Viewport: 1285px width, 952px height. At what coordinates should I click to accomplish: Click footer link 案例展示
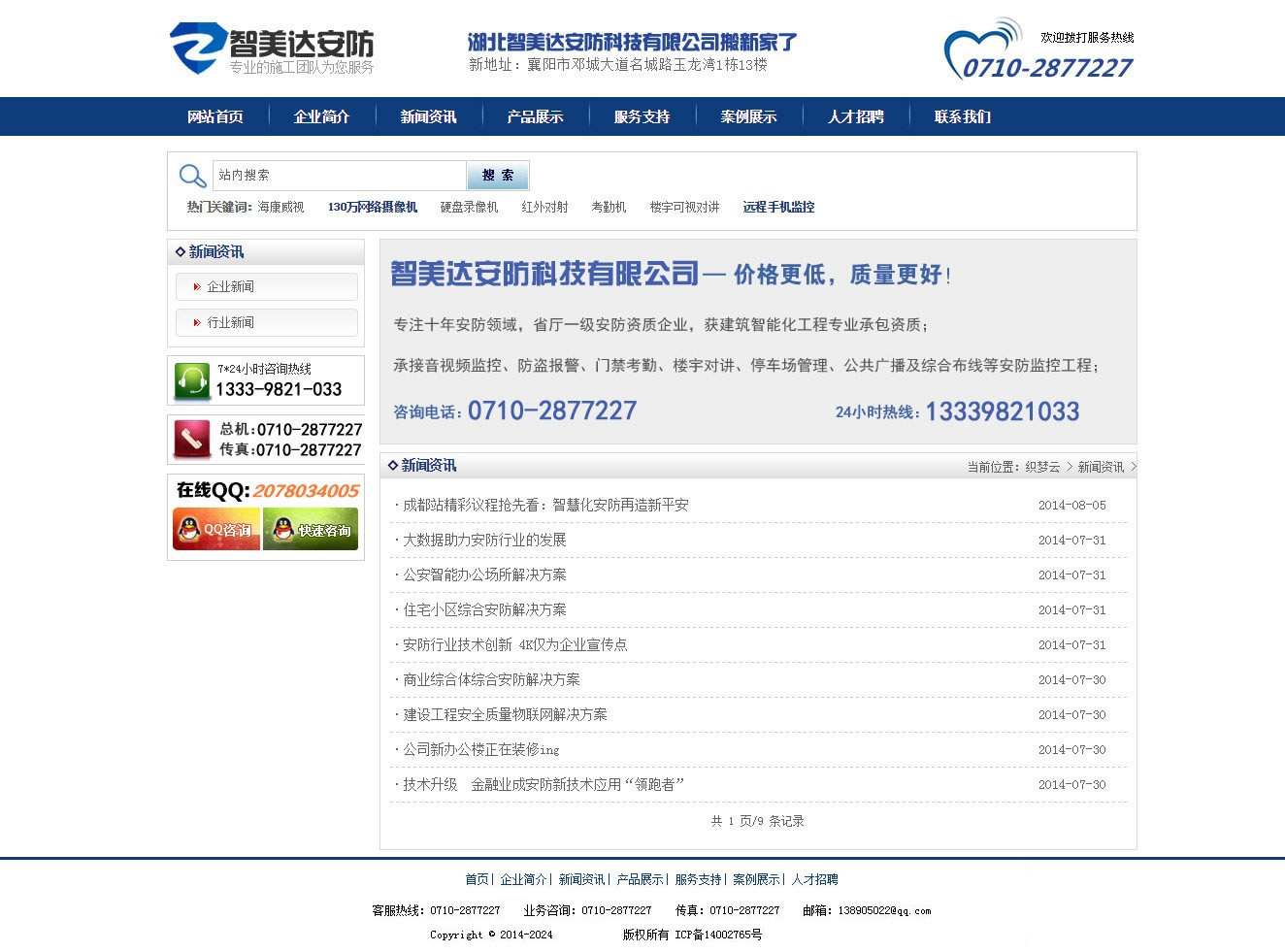coord(756,880)
